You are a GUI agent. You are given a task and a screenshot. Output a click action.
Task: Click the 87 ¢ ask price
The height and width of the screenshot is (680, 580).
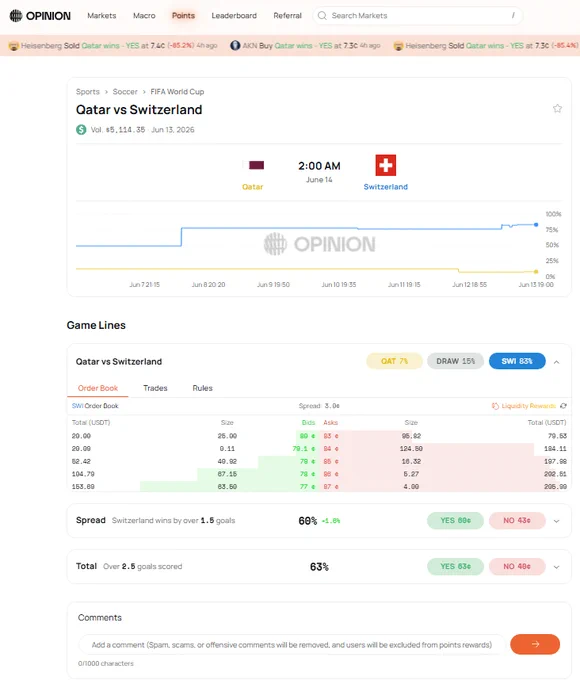[331, 487]
